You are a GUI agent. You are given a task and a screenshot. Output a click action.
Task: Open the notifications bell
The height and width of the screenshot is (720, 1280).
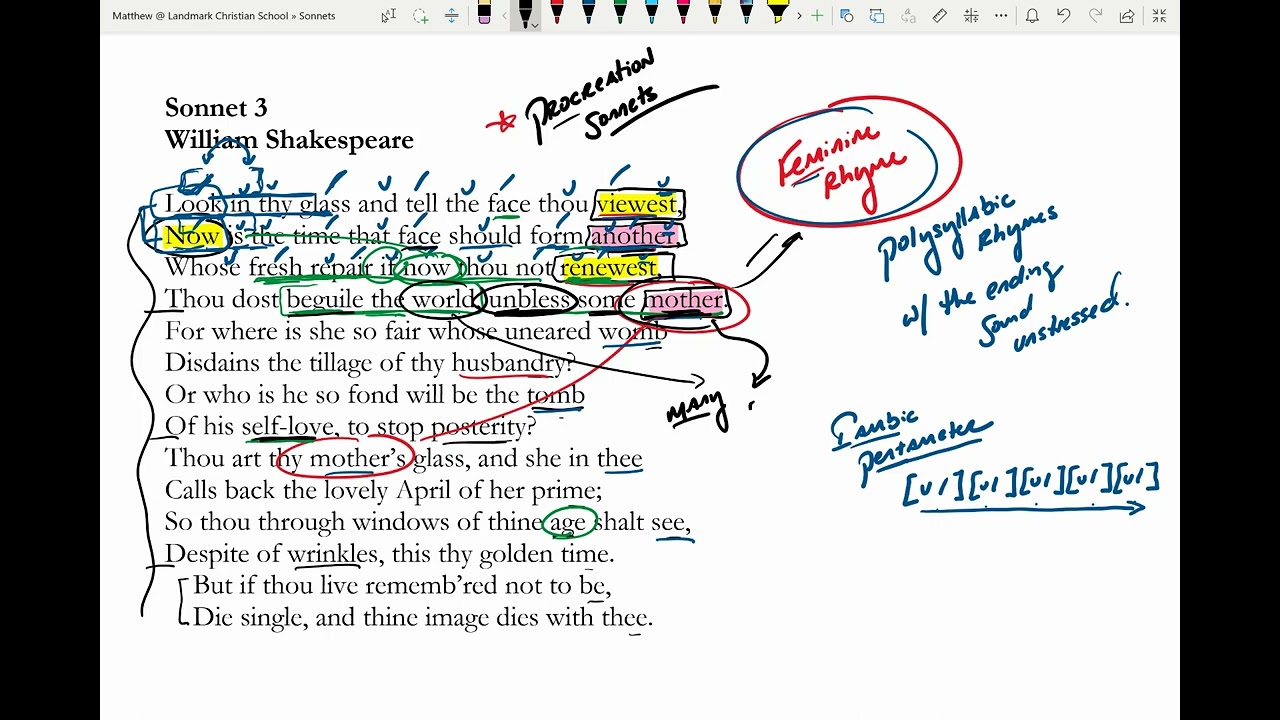click(x=1032, y=16)
